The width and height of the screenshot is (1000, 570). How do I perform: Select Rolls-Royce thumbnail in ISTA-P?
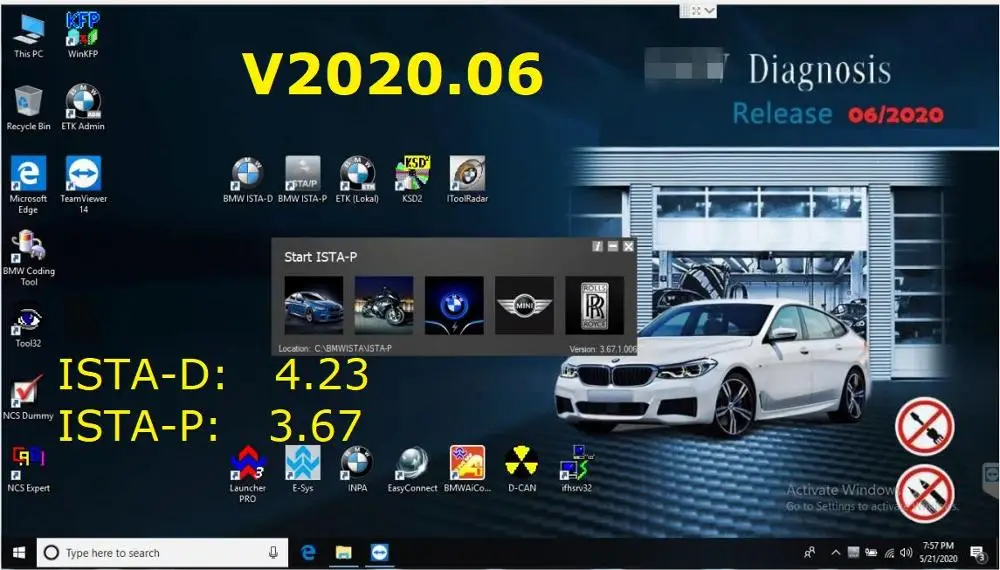coord(594,305)
